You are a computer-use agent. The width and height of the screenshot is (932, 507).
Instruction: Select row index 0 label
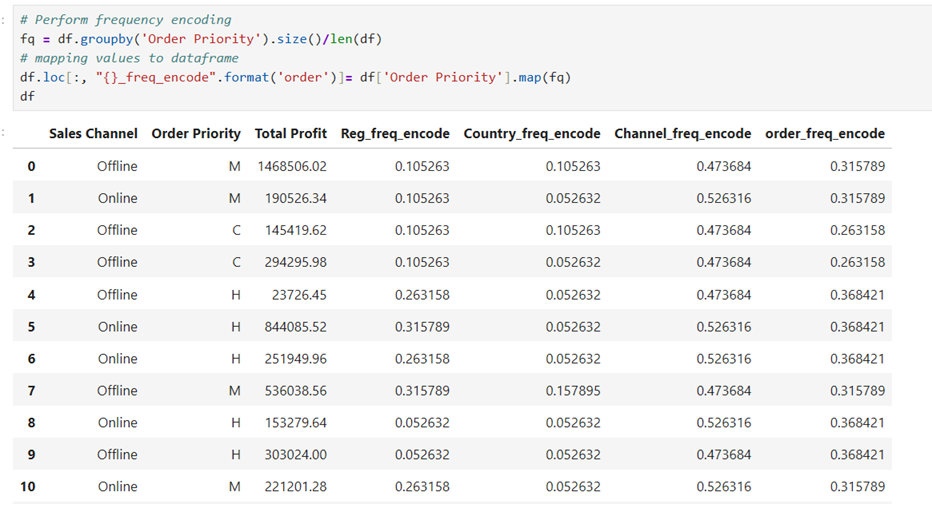(x=31, y=166)
